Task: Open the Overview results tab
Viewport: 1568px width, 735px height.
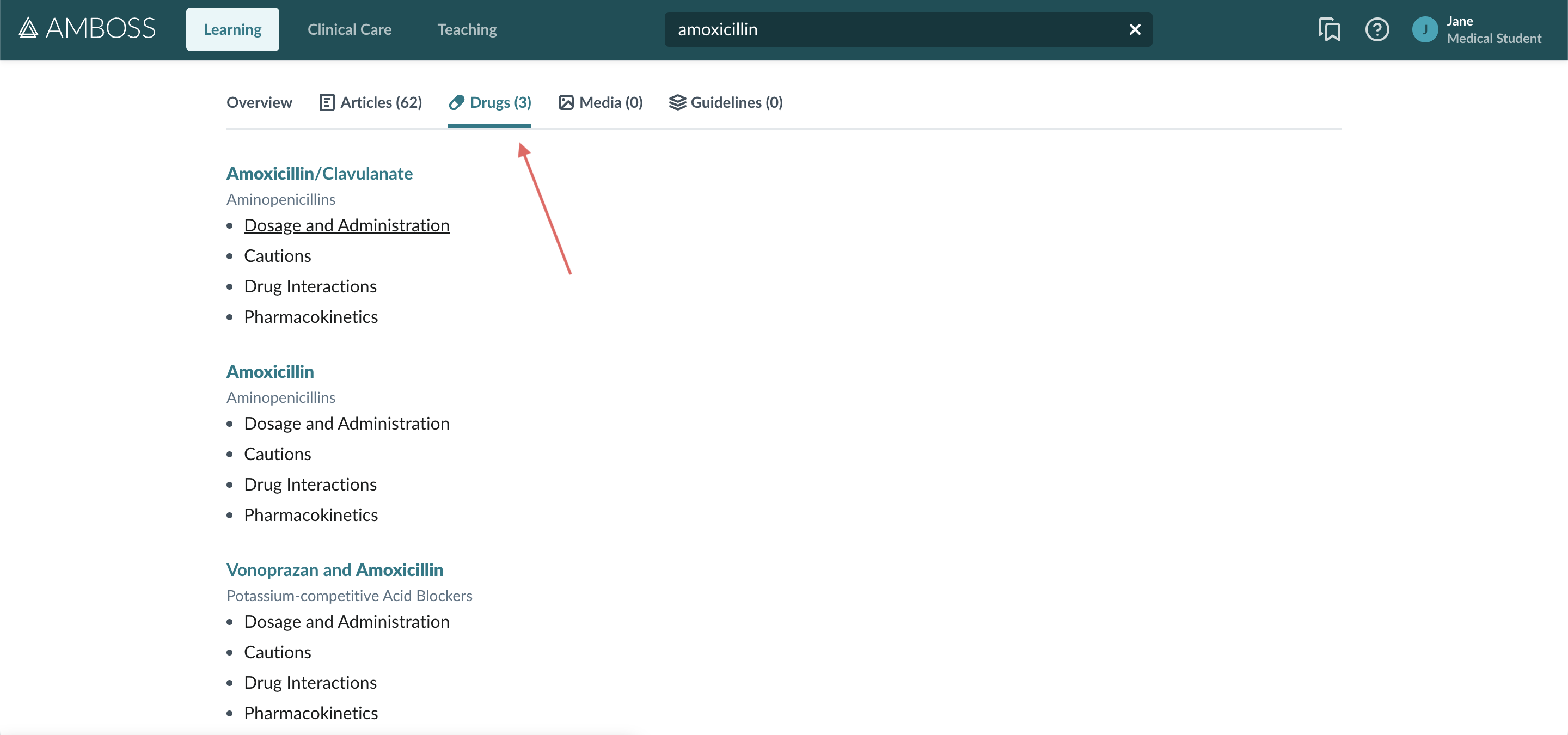Action: point(259,102)
